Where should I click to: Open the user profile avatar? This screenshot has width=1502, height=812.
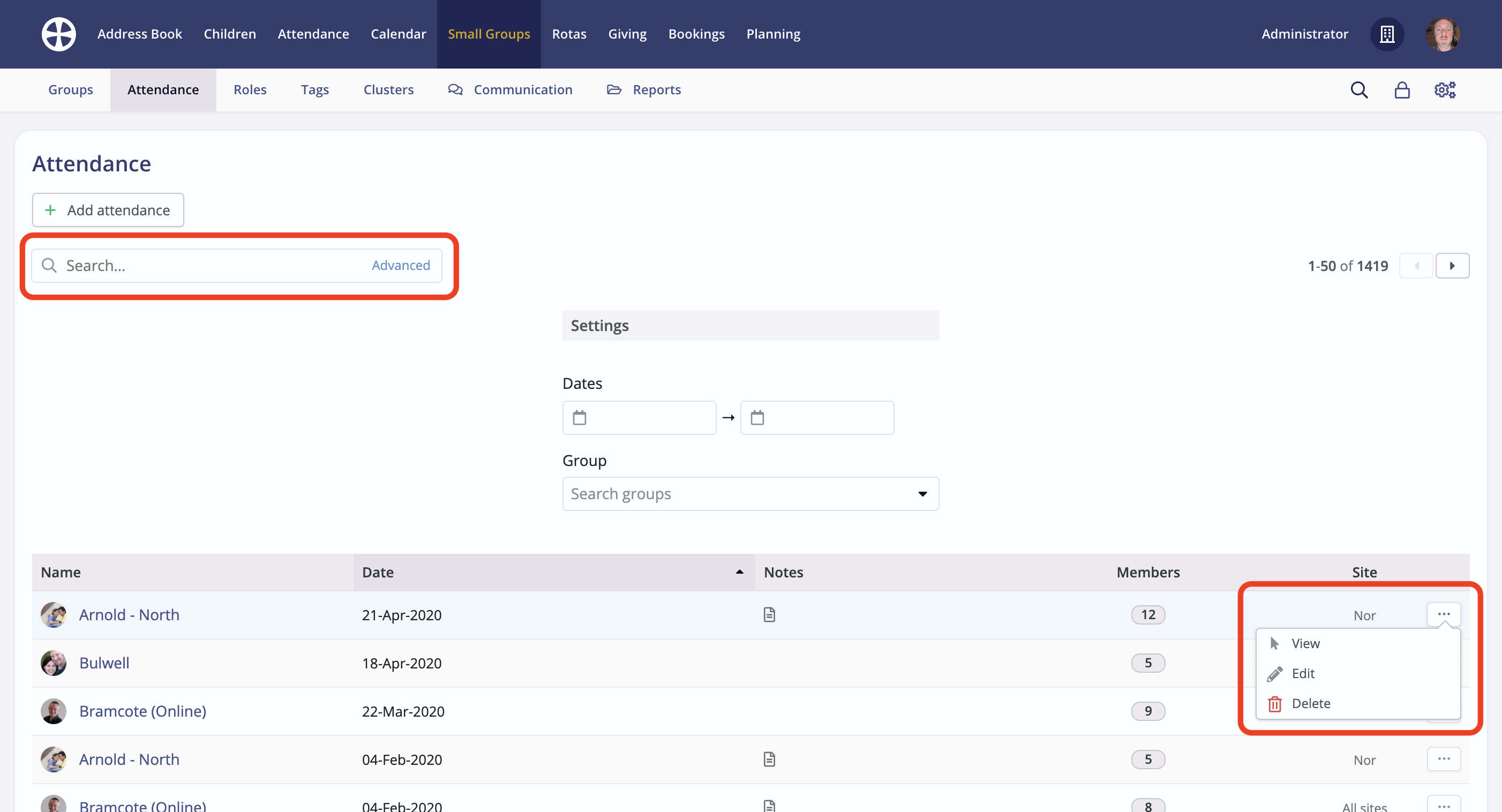[1443, 34]
